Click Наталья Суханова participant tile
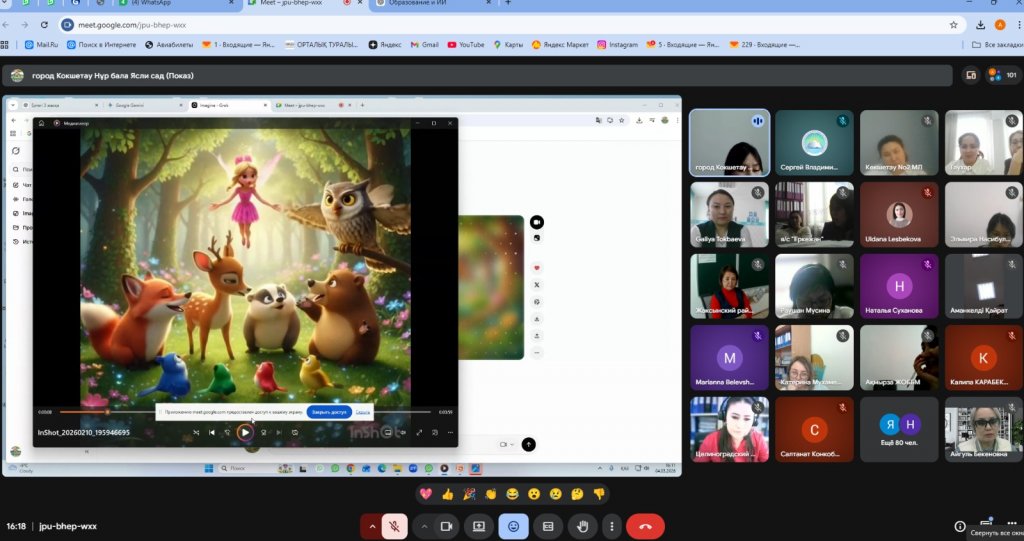Viewport: 1024px width, 541px height. (x=899, y=286)
